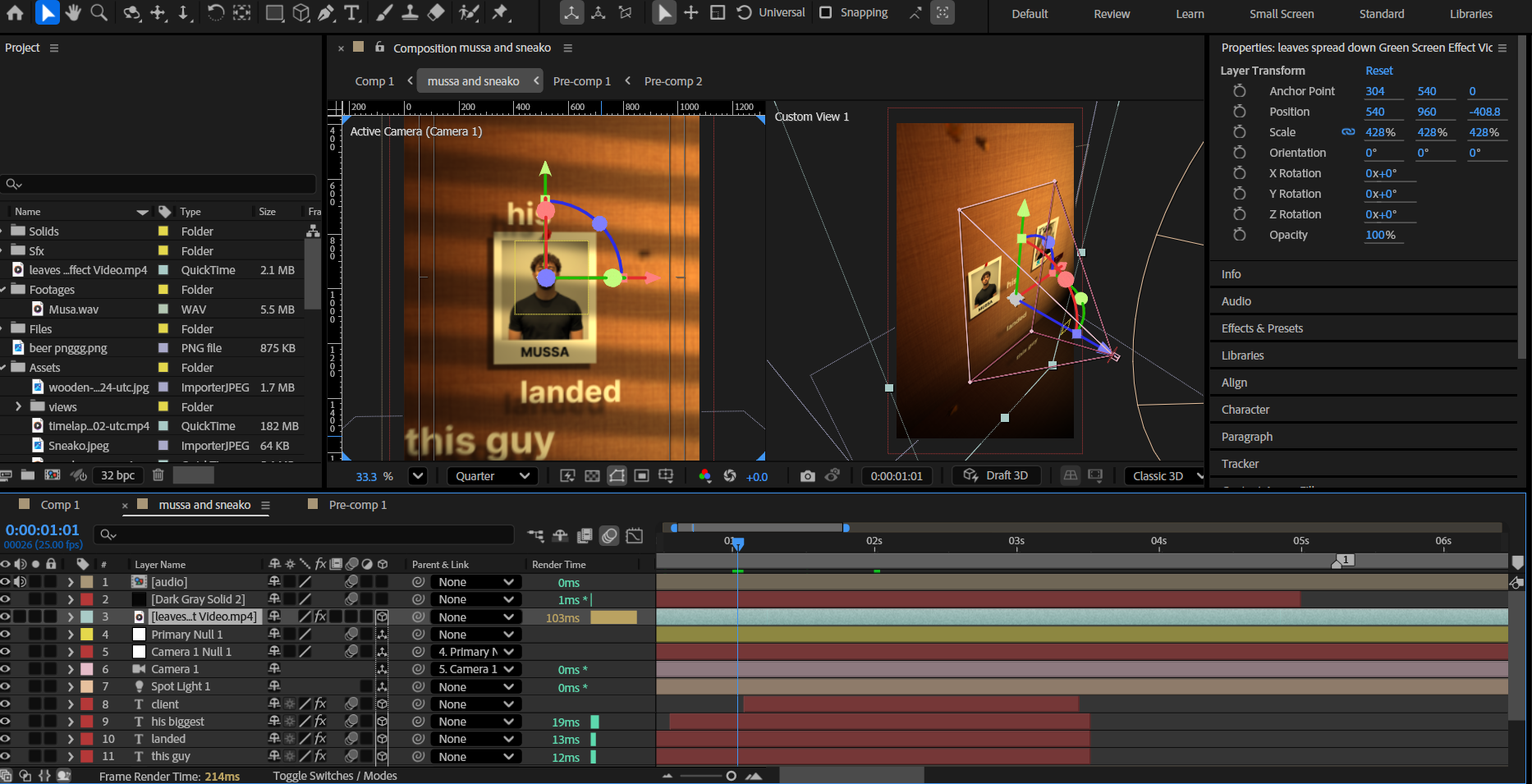Switch to the Comp 1 timeline tab
Viewport: 1532px width, 784px height.
[x=60, y=505]
